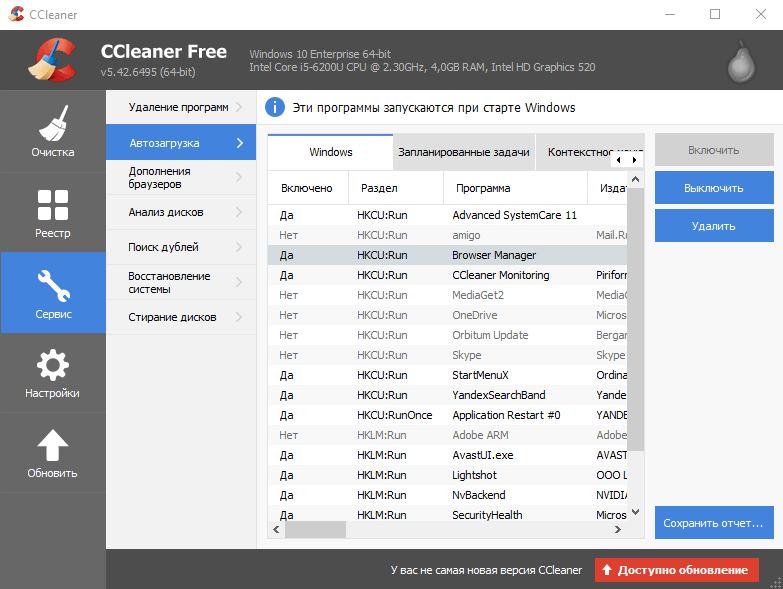Click chevron next to Анализ дисков

click(239, 212)
